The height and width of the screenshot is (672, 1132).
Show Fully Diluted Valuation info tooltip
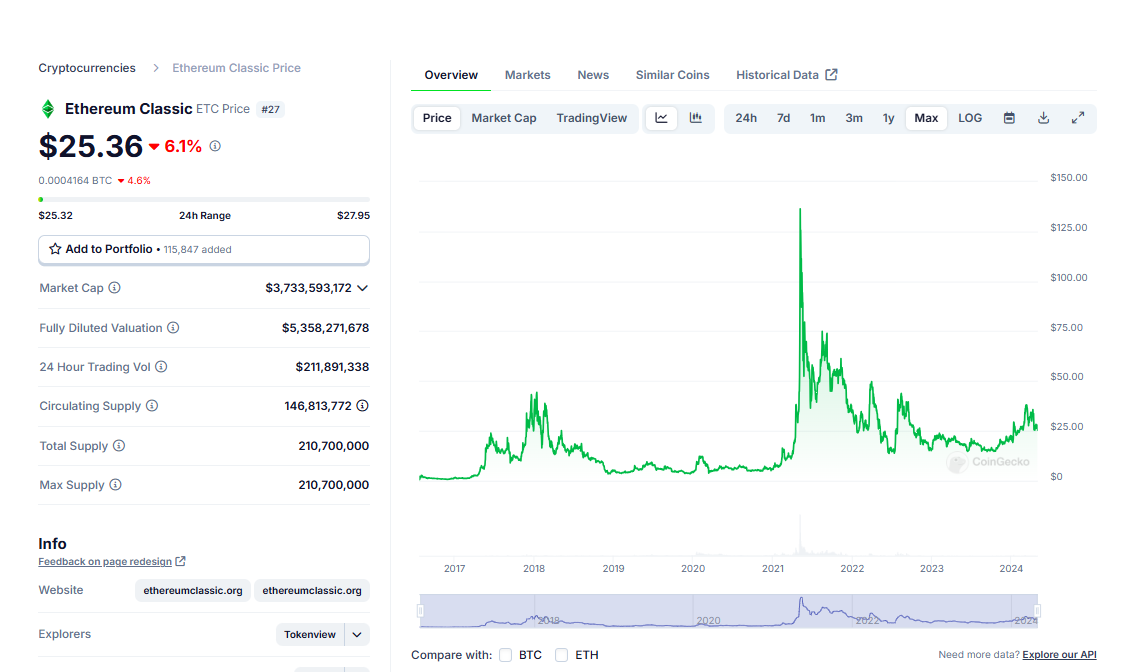(173, 328)
